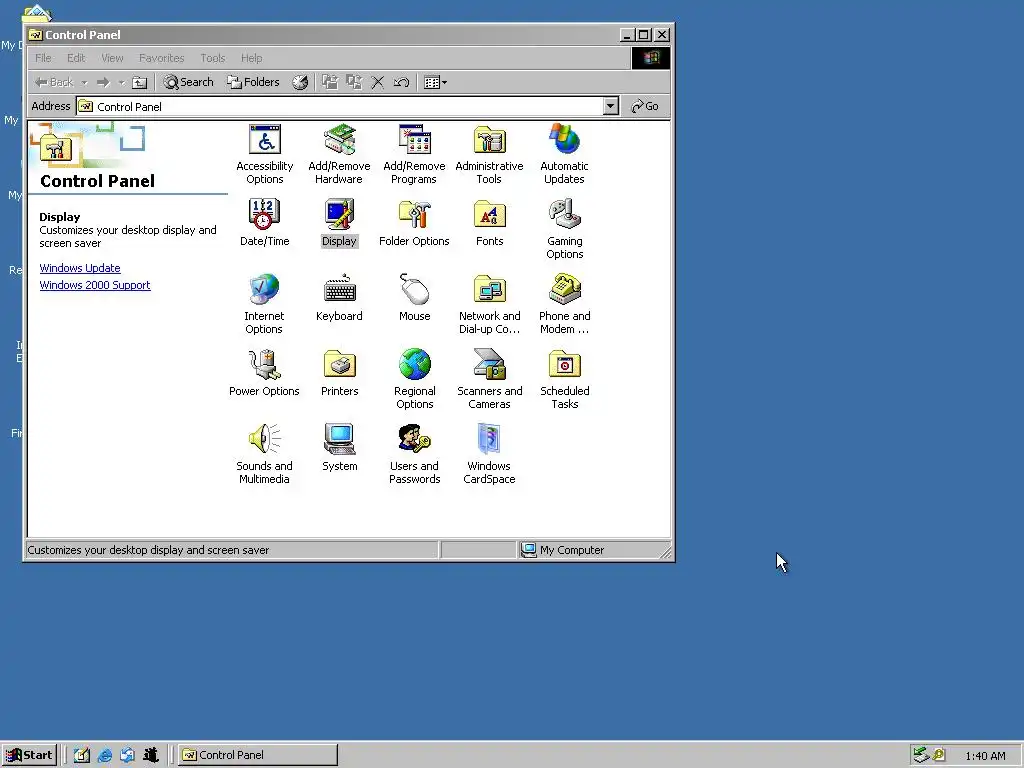Click the Back toolbar button
Image resolution: width=1024 pixels, height=768 pixels.
pyautogui.click(x=54, y=82)
